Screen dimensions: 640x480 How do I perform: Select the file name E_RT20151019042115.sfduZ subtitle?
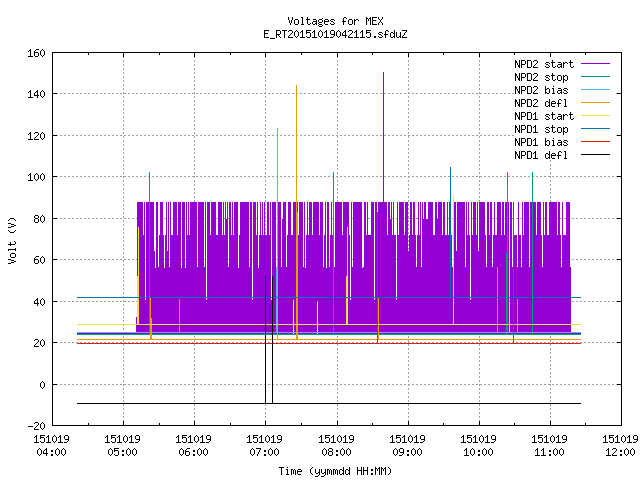[335, 34]
